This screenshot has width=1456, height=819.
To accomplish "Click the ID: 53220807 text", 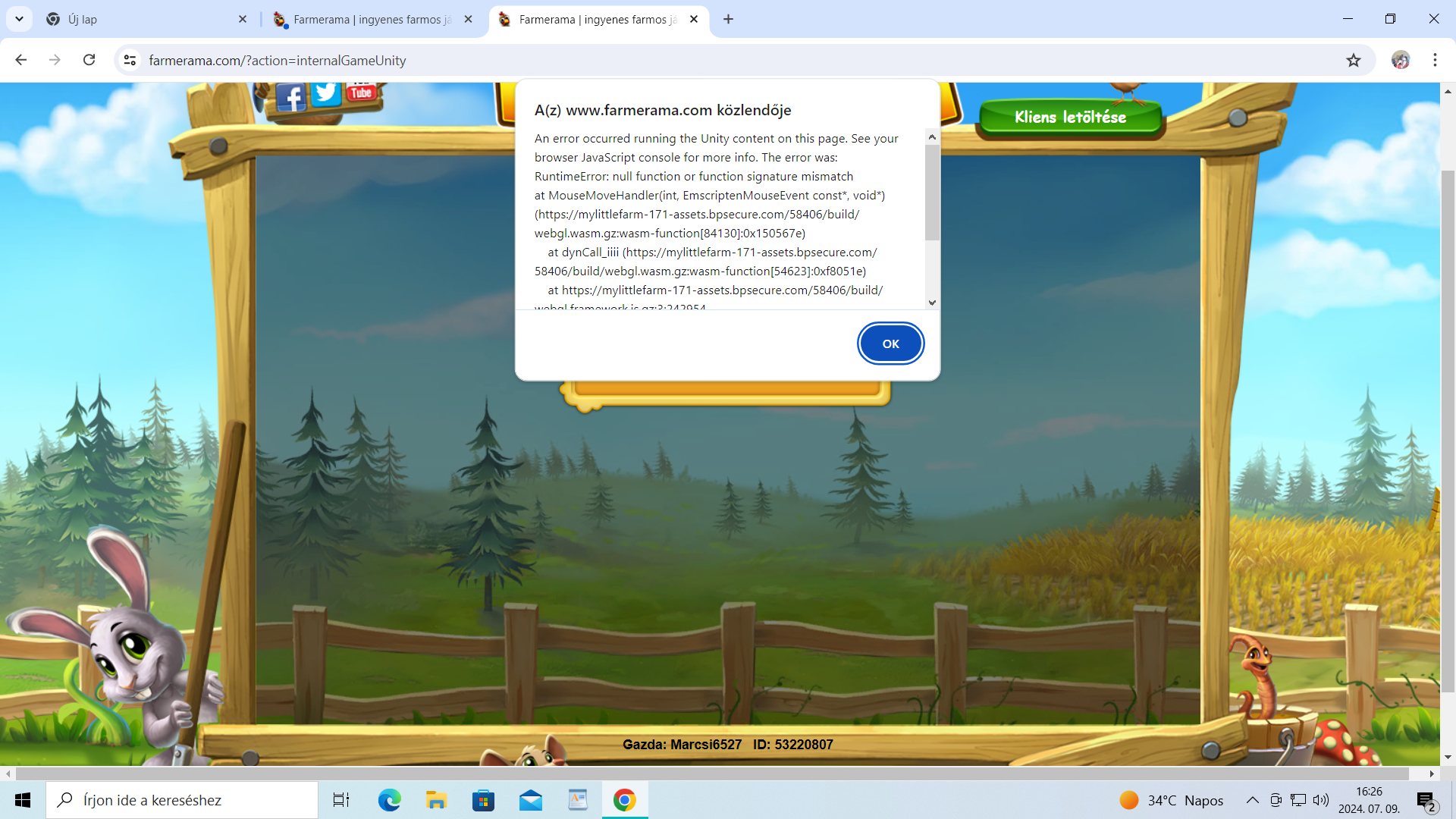I will (x=793, y=745).
